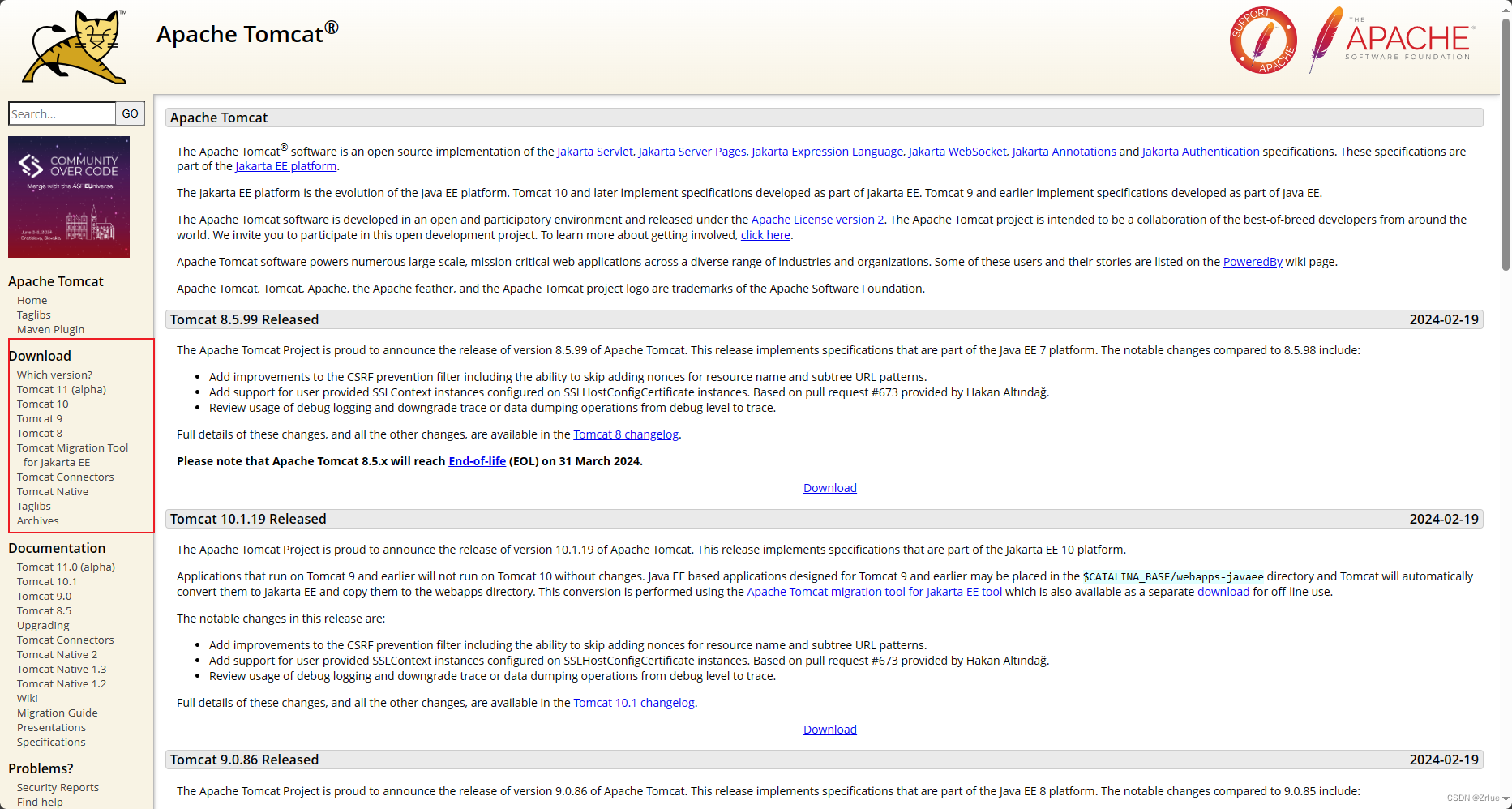1512x809 pixels.
Task: Click Download under Tomcat 10.1.19 Released
Action: 830,730
